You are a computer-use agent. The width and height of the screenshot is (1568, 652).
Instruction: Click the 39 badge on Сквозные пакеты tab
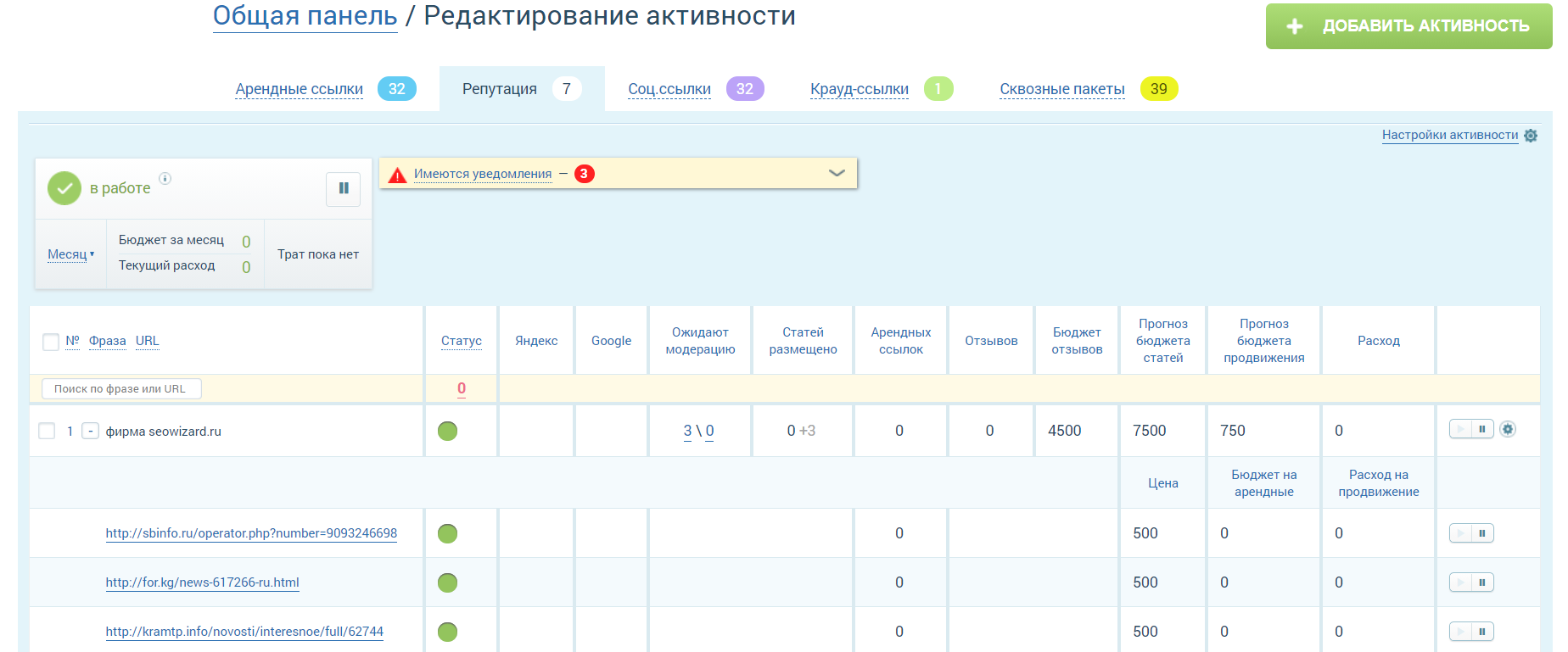point(1159,89)
